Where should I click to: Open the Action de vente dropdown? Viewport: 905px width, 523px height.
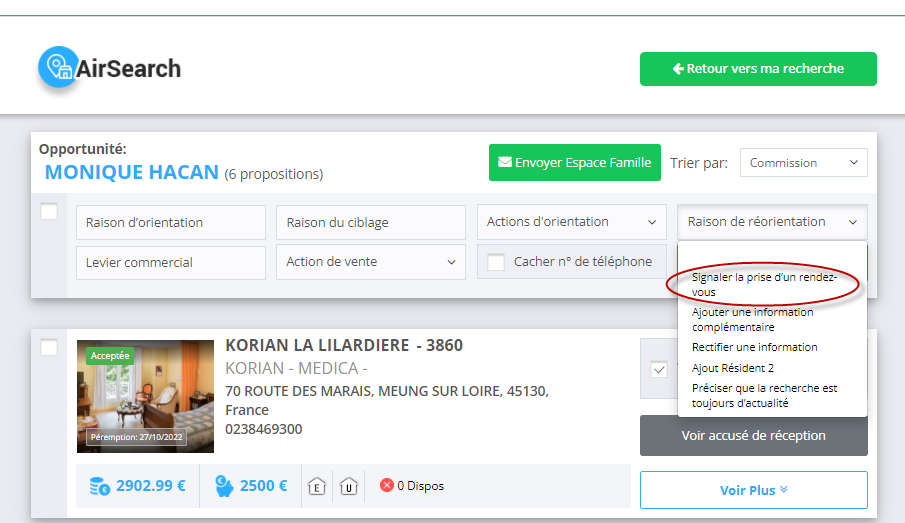(371, 262)
